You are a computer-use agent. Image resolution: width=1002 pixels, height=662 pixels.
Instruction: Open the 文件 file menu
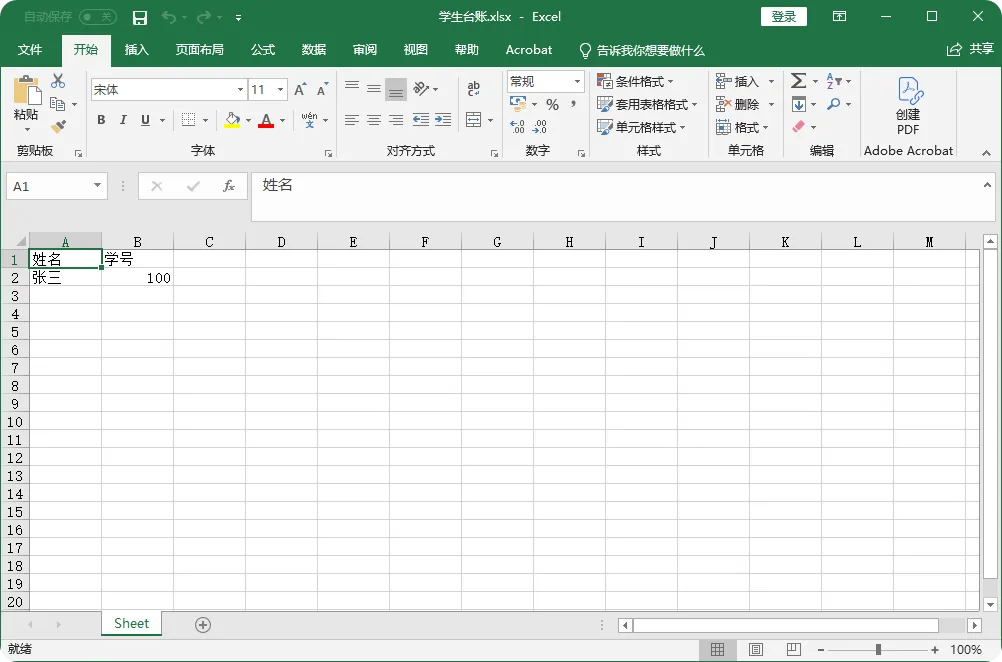click(x=30, y=50)
